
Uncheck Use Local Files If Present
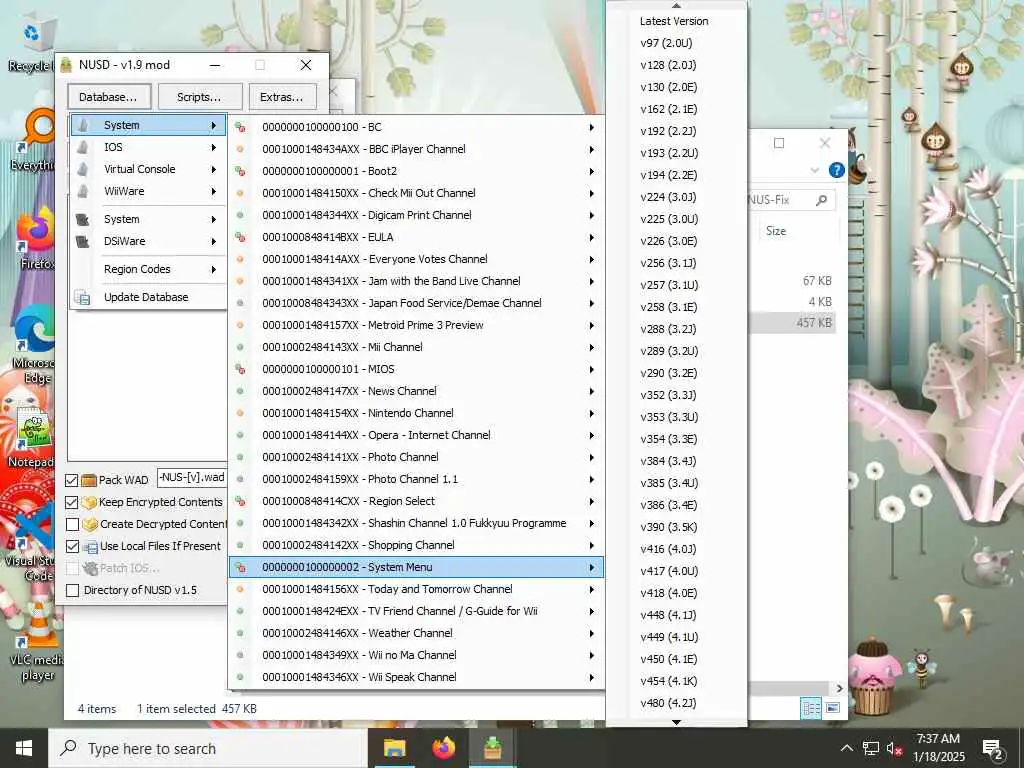[x=72, y=547]
